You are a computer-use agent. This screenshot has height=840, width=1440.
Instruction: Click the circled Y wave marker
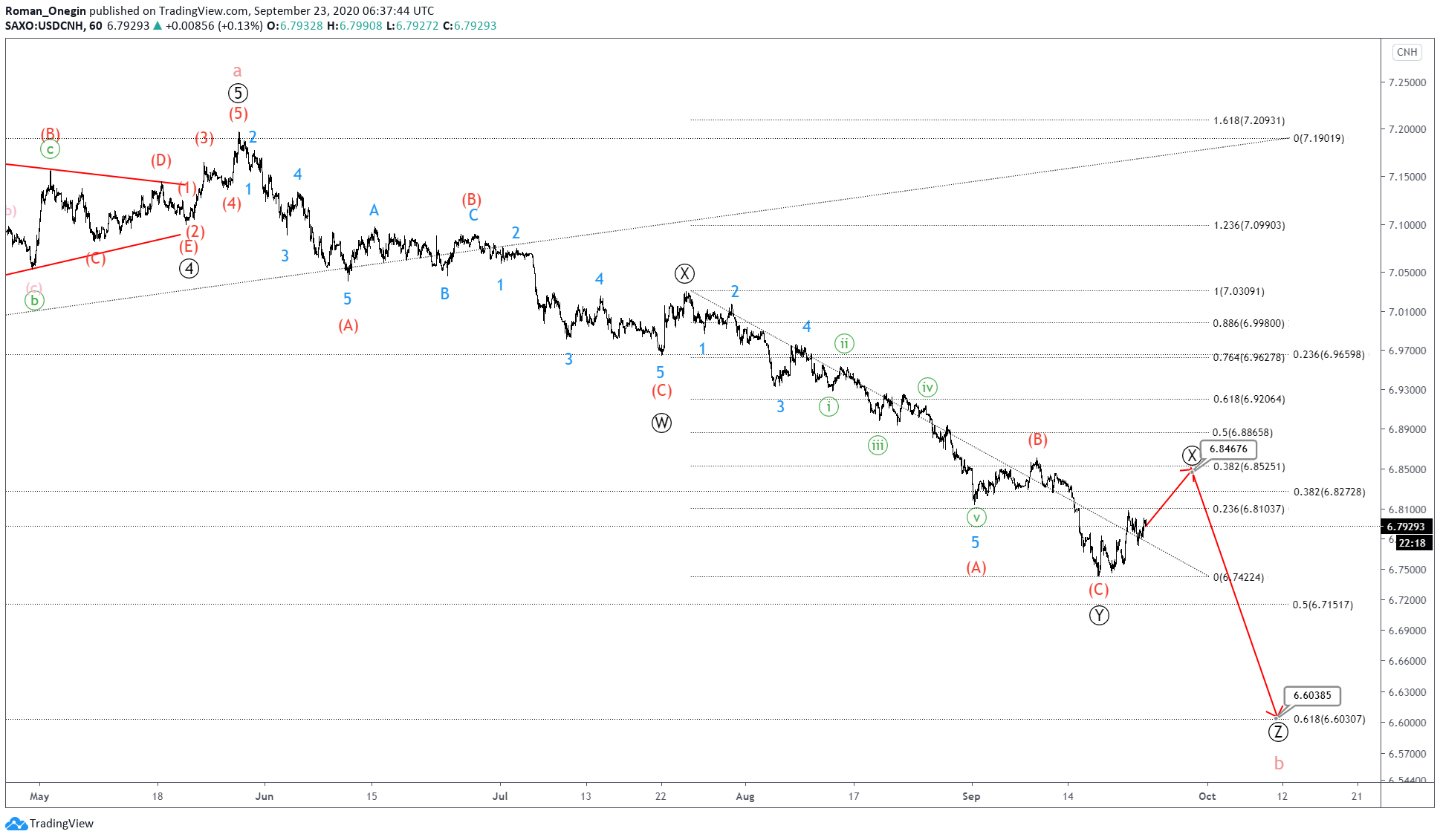pyautogui.click(x=1099, y=615)
